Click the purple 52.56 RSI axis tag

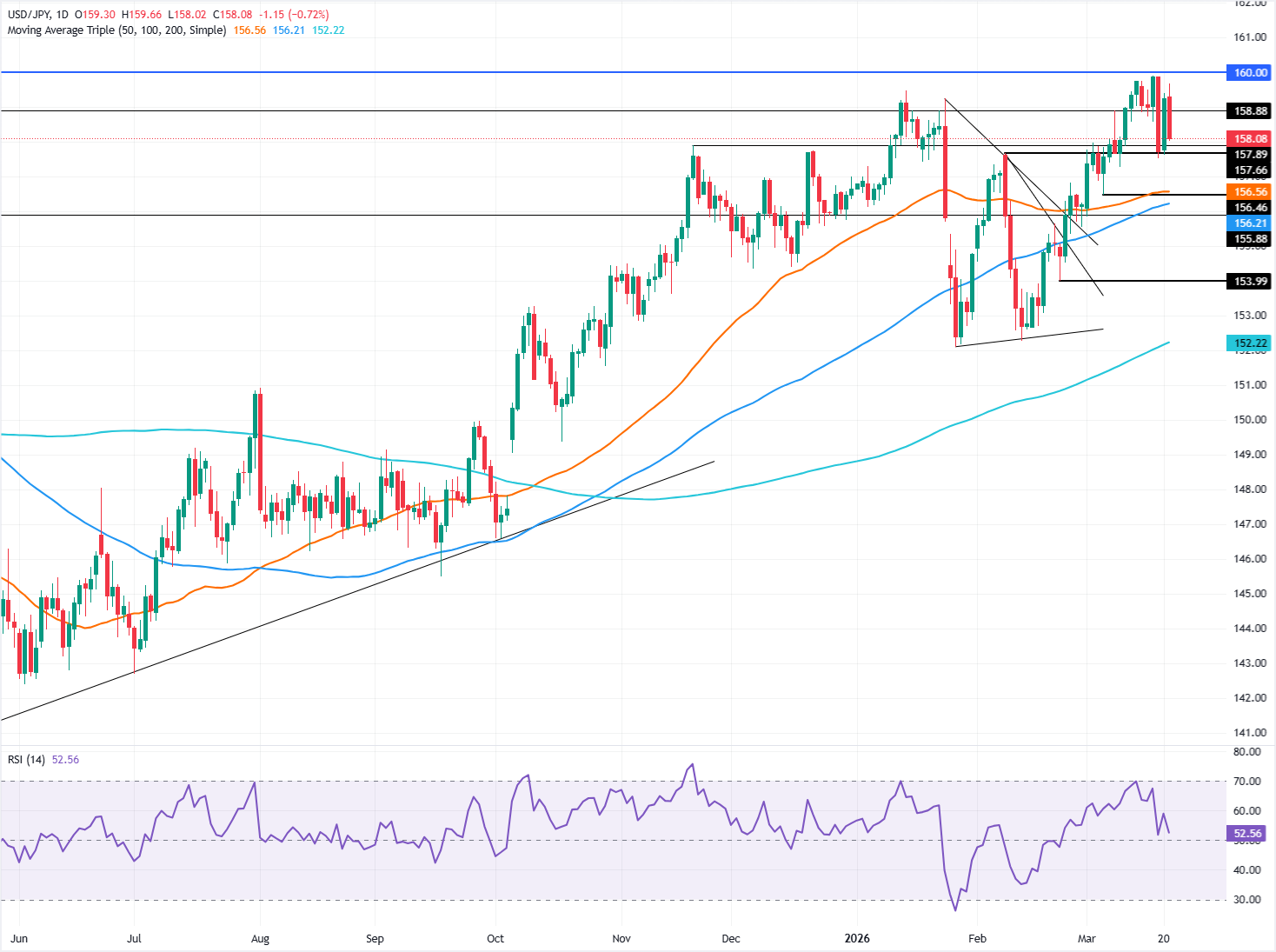coord(1248,834)
